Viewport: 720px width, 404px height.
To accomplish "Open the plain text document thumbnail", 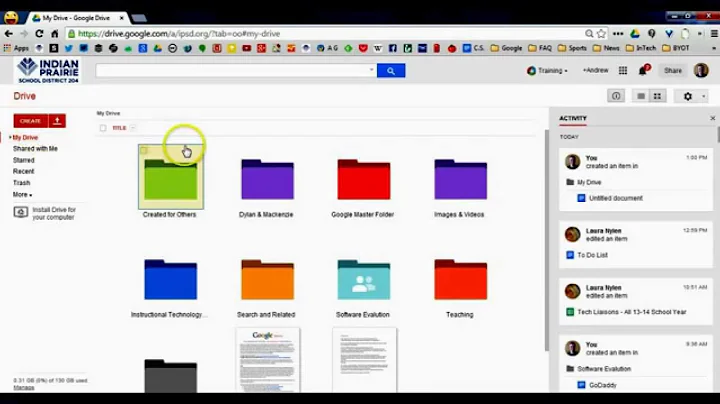I will [x=364, y=360].
